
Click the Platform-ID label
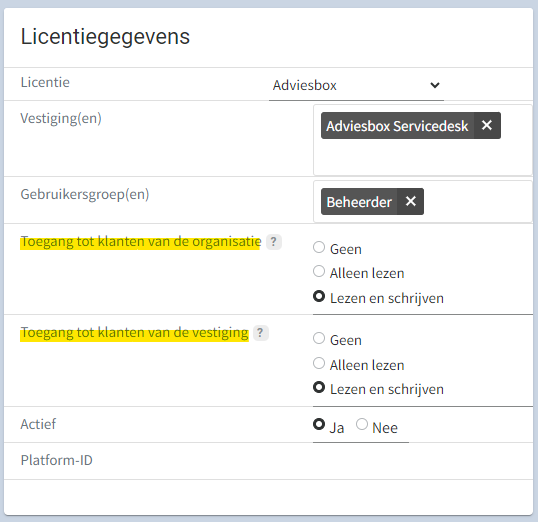point(57,461)
